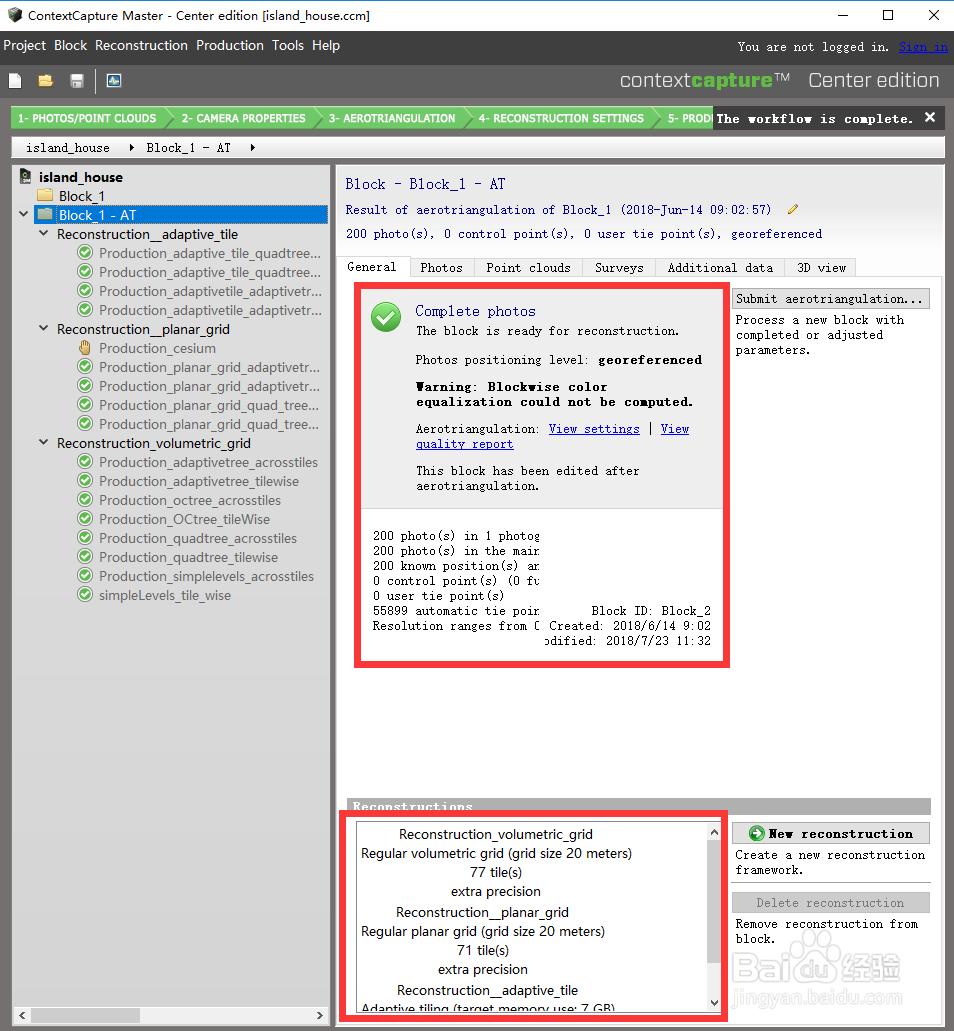Click the large green Complete photos checkmark
Viewport: 954px width, 1031px height.
pyautogui.click(x=386, y=317)
